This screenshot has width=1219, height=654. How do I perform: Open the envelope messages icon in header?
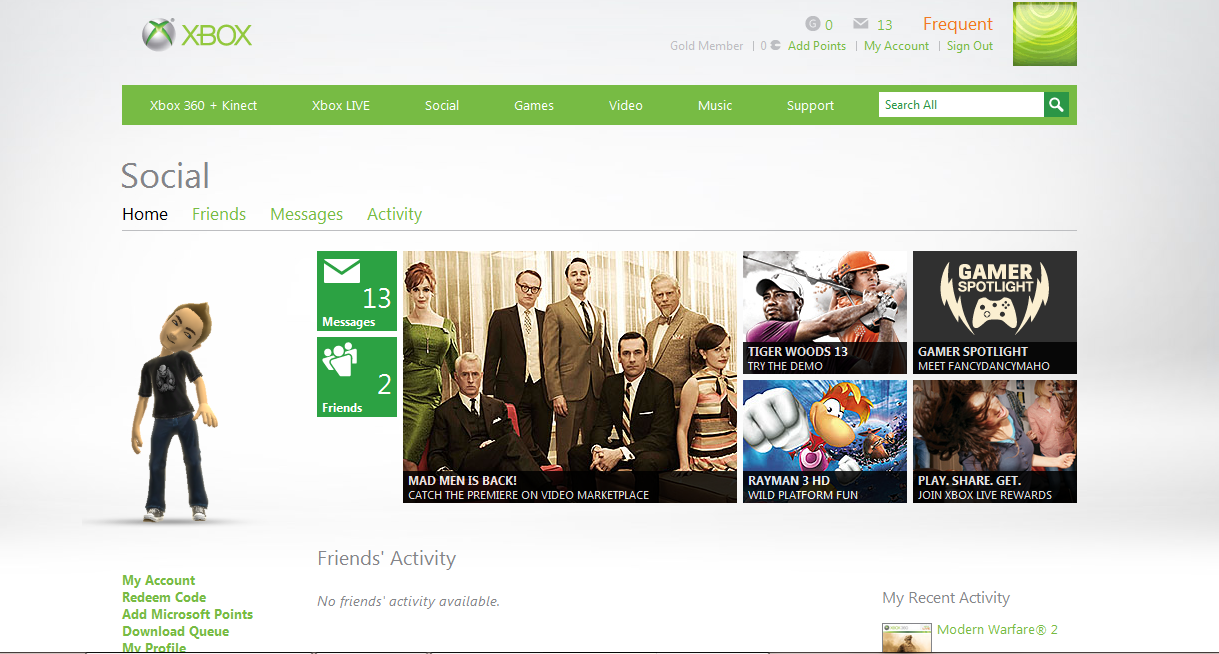click(x=860, y=24)
